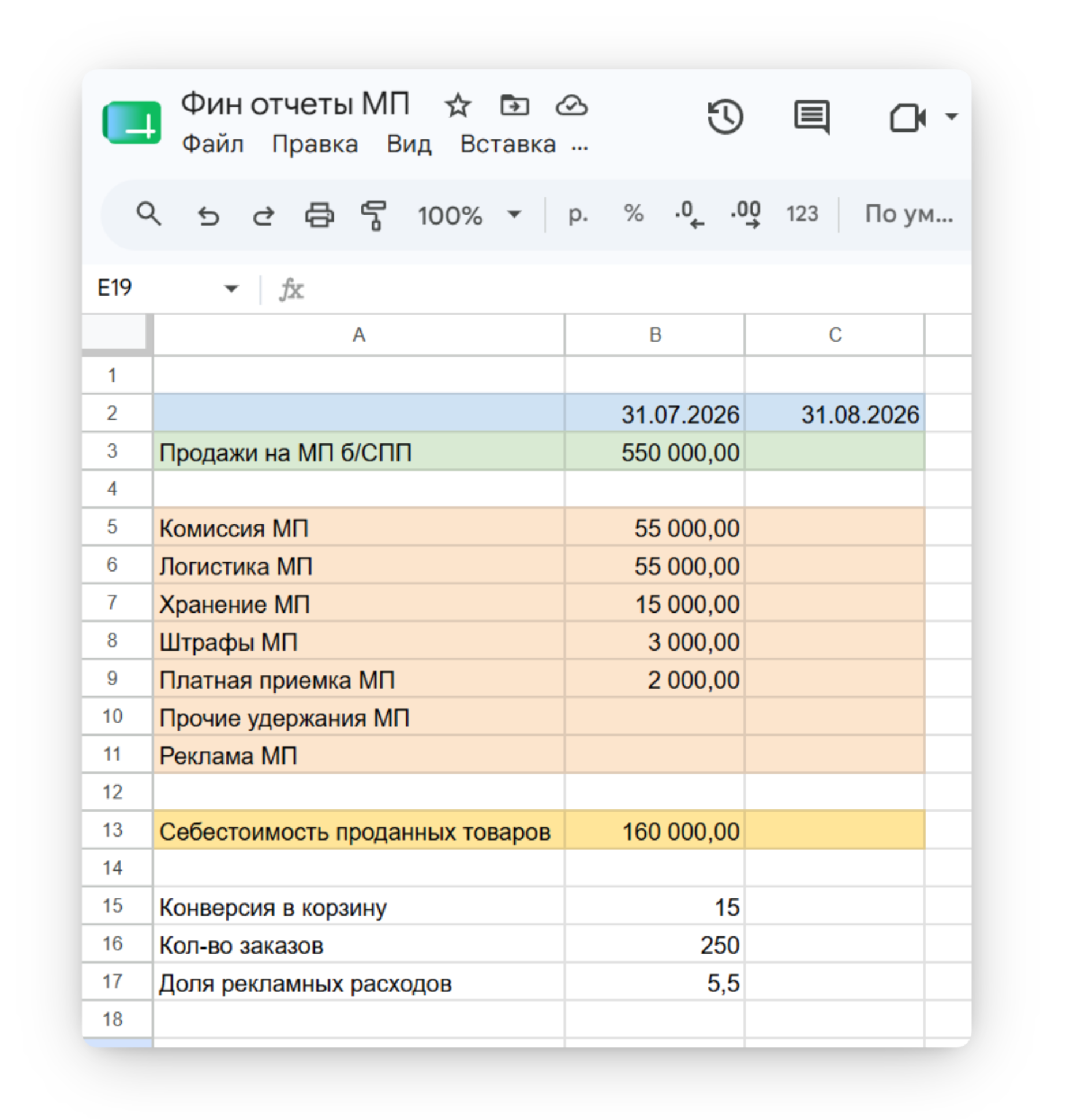Screen dimensions: 1070x1120
Task: Select the Платная приемка МП cell
Action: pyautogui.click(x=358, y=678)
